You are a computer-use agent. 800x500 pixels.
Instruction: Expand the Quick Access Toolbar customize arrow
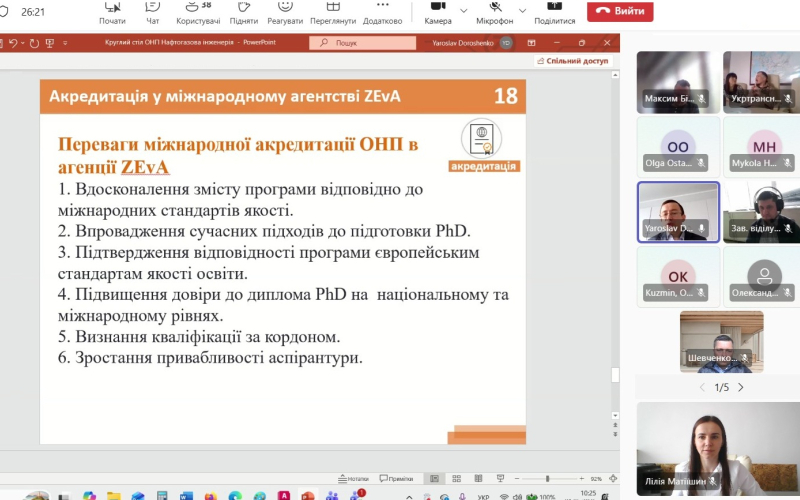(65, 43)
